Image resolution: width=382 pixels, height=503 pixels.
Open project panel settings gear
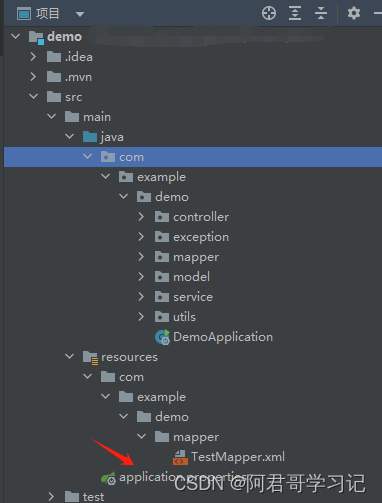click(x=354, y=13)
